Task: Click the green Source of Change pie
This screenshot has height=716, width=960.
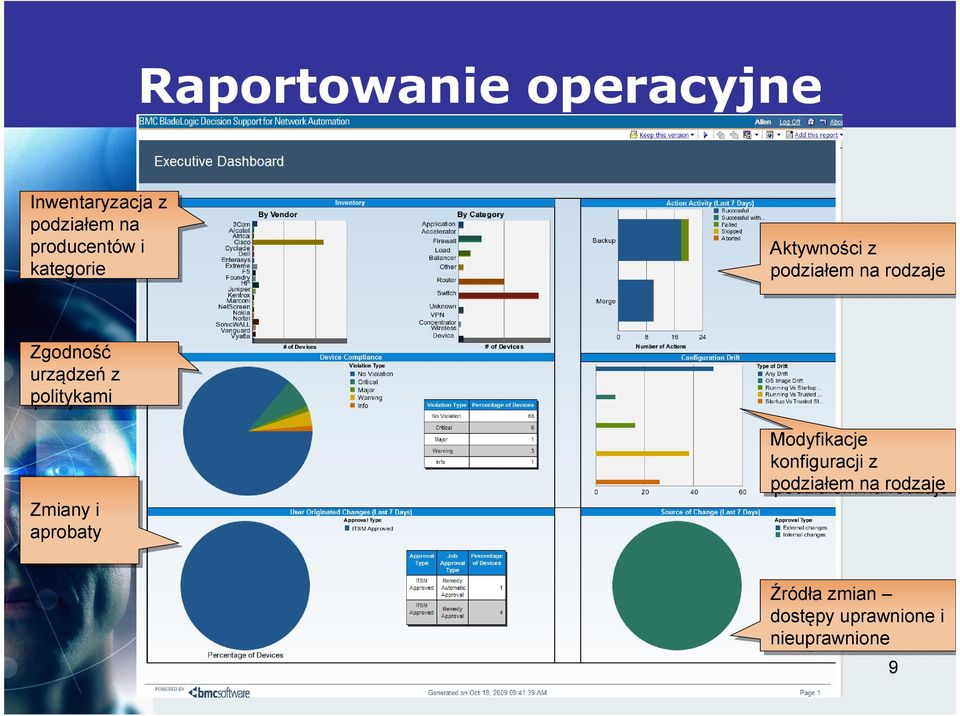Action: coord(677,586)
